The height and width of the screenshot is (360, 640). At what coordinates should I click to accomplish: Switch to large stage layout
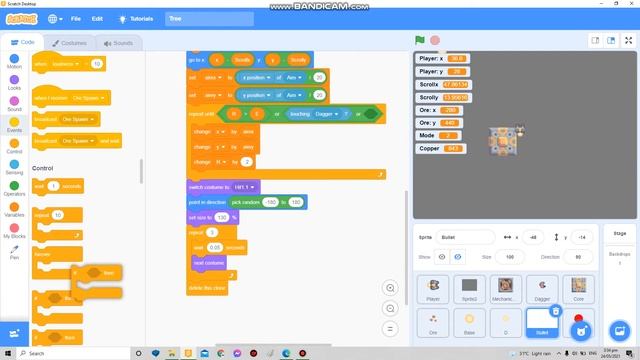pyautogui.click(x=611, y=40)
